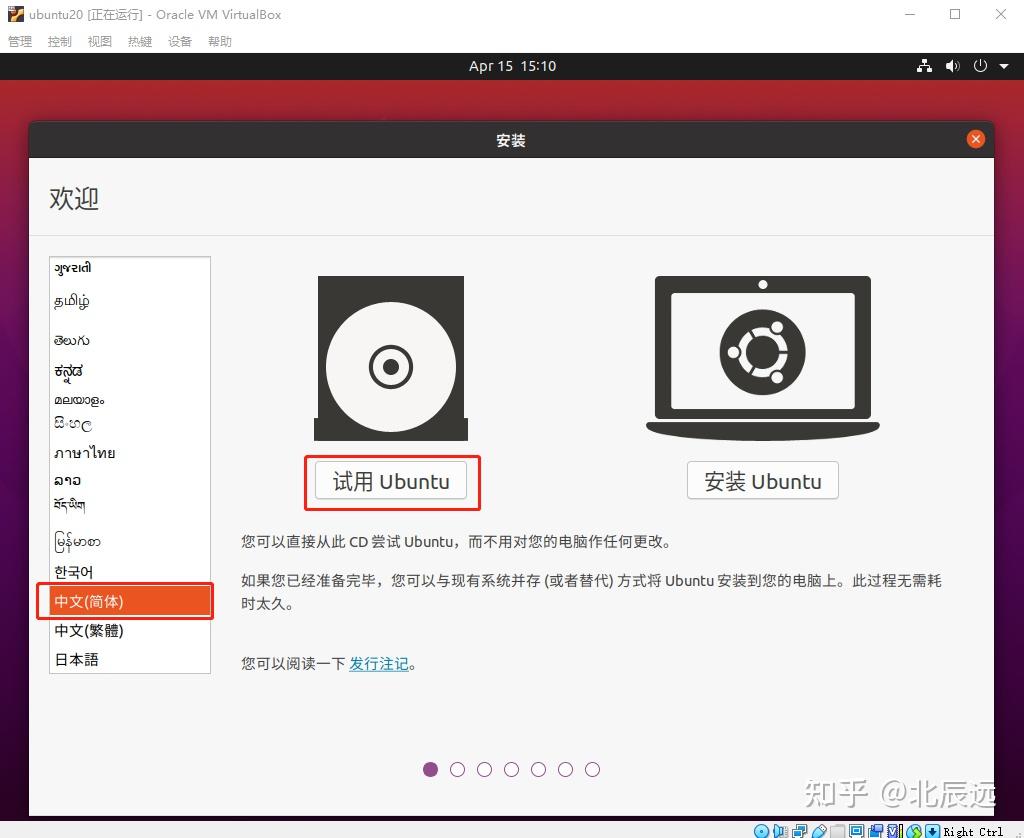Select 中文(繁體) in the language list

tap(130, 630)
